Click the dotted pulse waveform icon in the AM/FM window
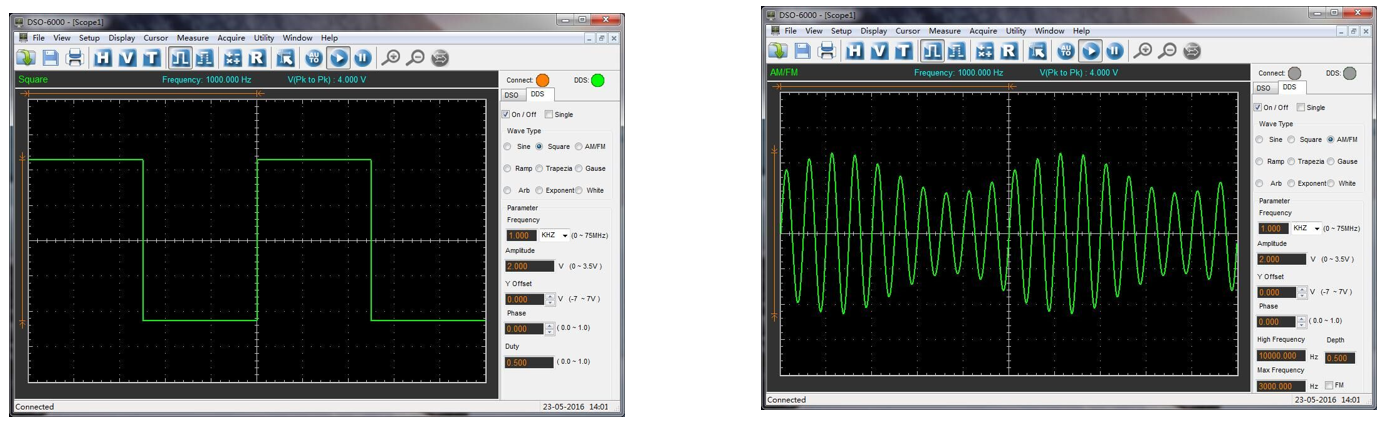This screenshot has width=1388, height=427. [x=957, y=51]
